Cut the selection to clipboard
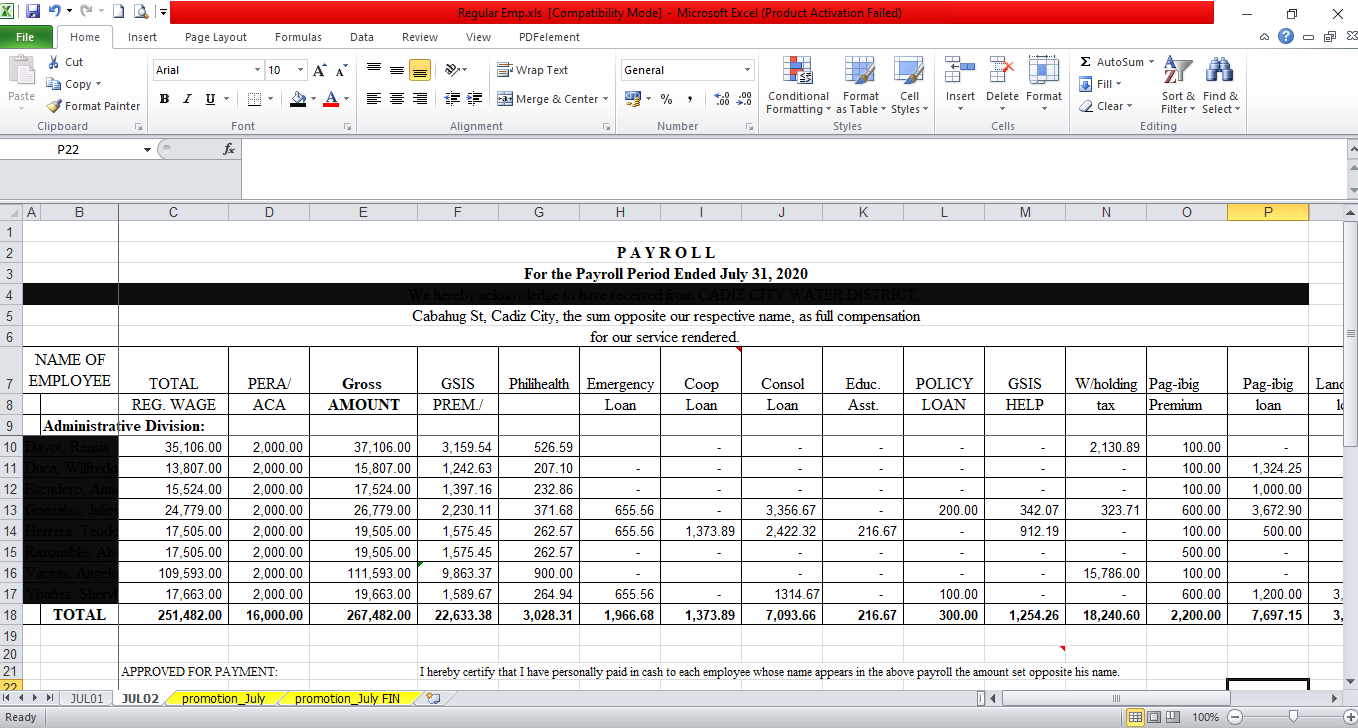1358x728 pixels. 65,62
